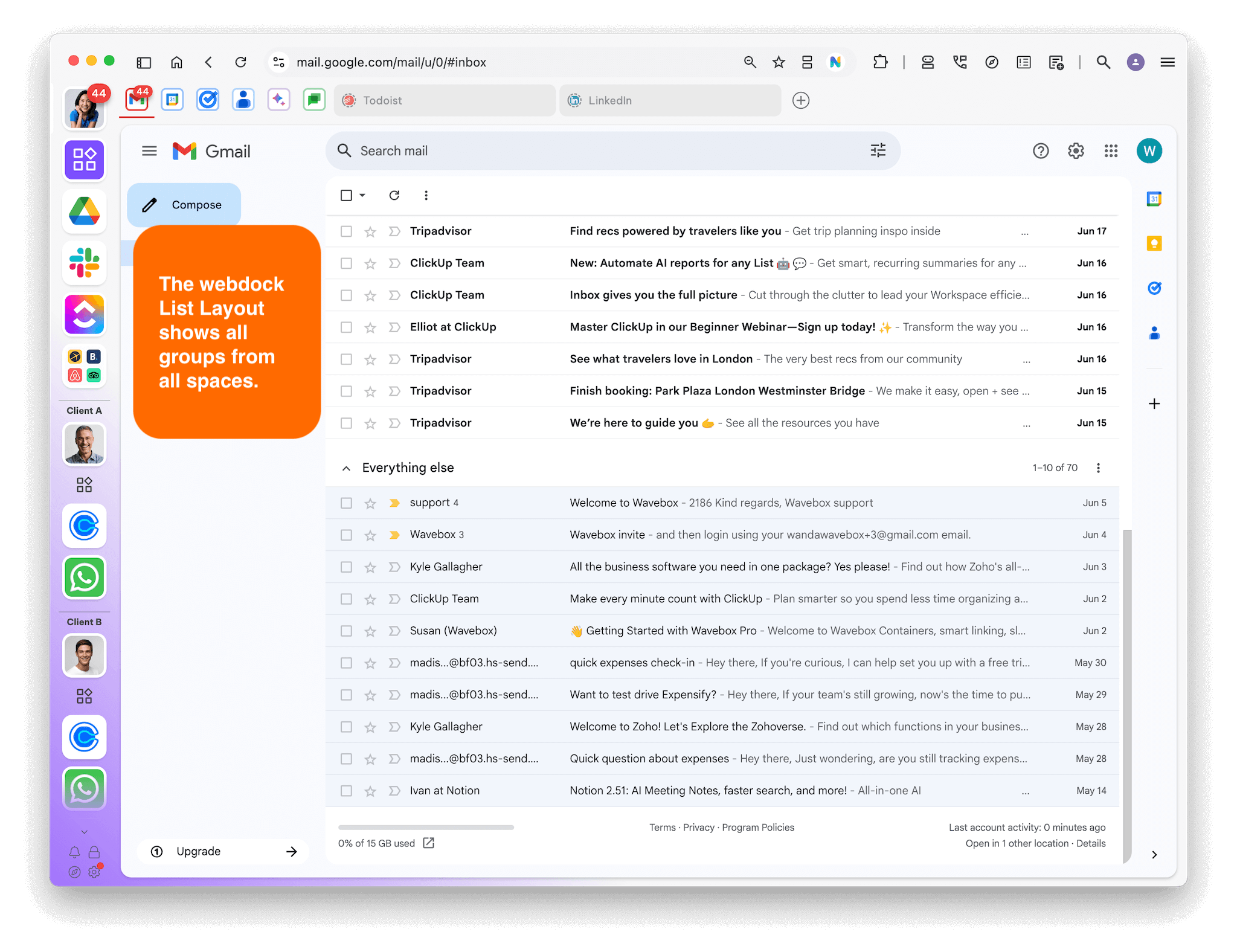Select the Gmail tab icon with 44 badge
Image resolution: width=1237 pixels, height=952 pixels.
pyautogui.click(x=137, y=100)
